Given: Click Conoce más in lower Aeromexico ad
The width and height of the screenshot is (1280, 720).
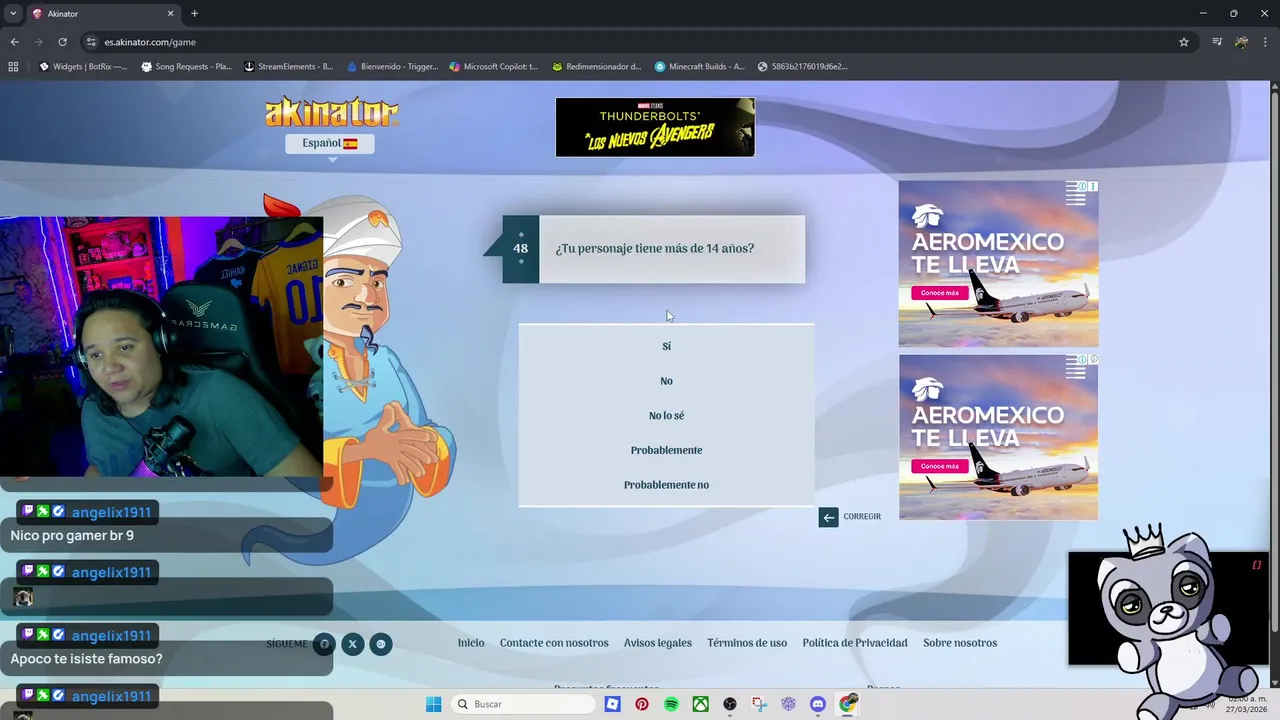Looking at the screenshot, I should pos(939,466).
